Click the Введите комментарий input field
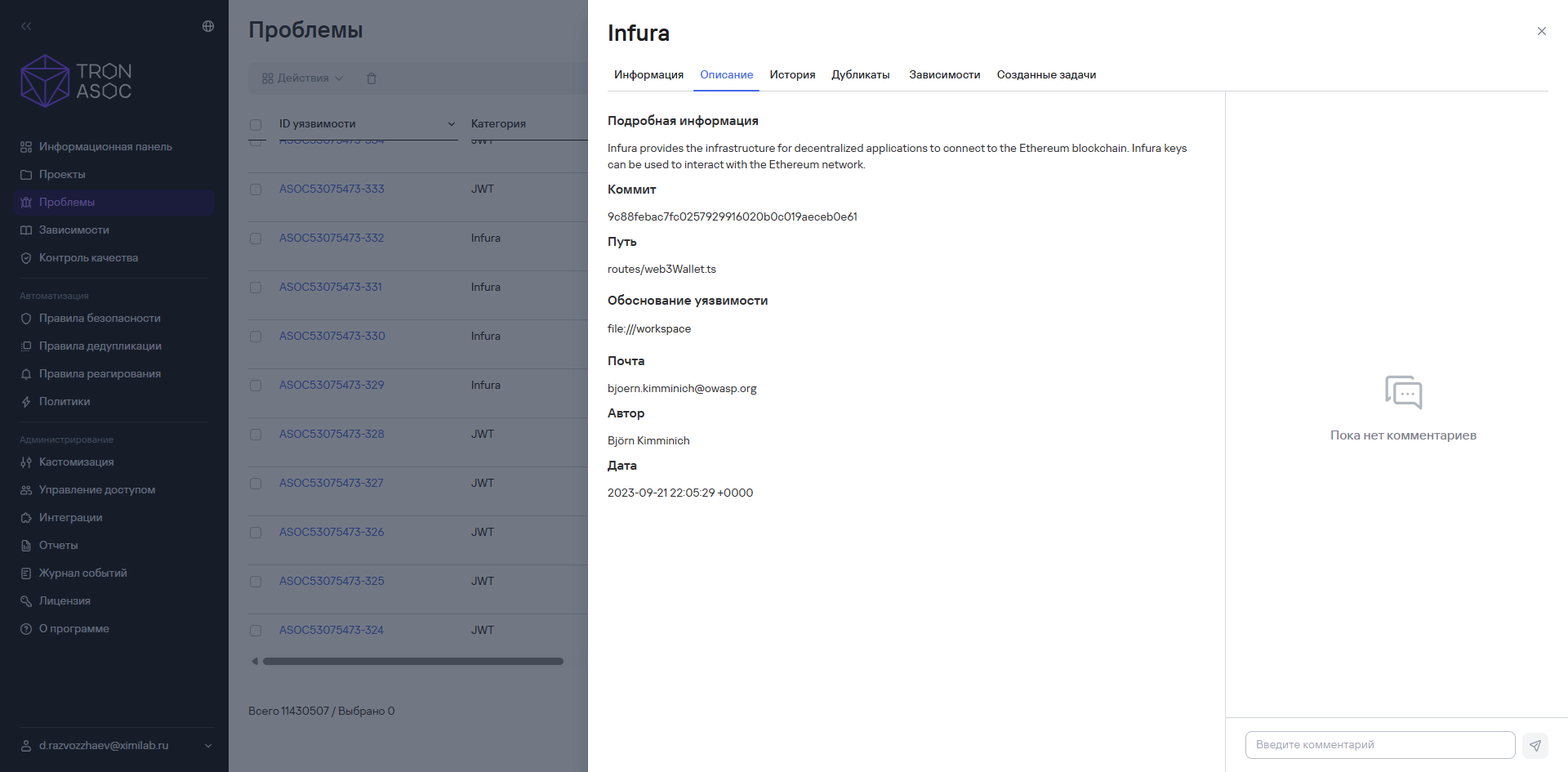Image resolution: width=1568 pixels, height=772 pixels. pyautogui.click(x=1380, y=745)
